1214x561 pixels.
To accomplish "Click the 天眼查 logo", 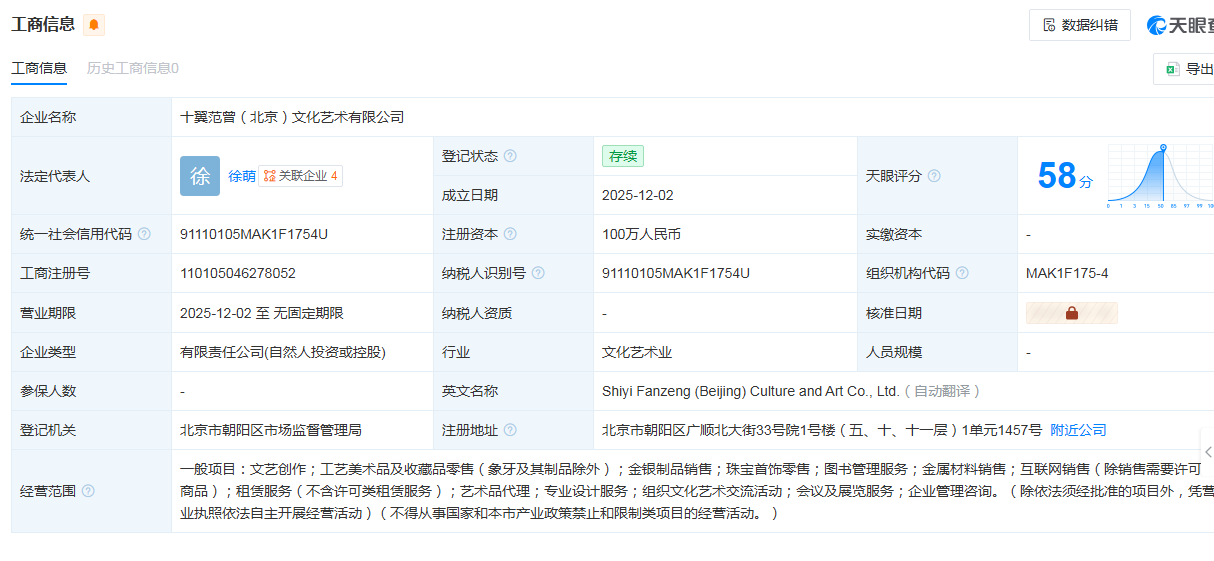I will 1180,25.
